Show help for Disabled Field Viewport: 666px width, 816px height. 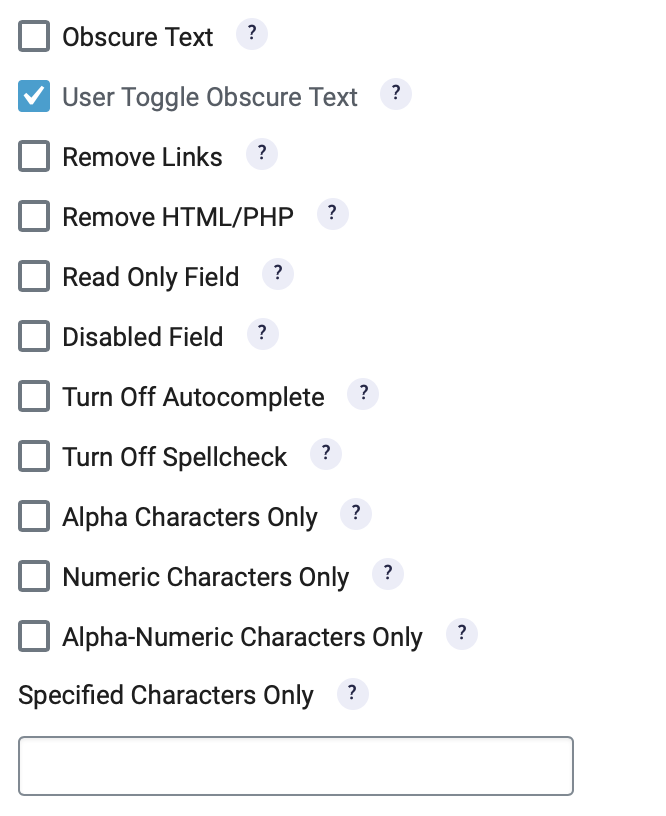coord(262,333)
